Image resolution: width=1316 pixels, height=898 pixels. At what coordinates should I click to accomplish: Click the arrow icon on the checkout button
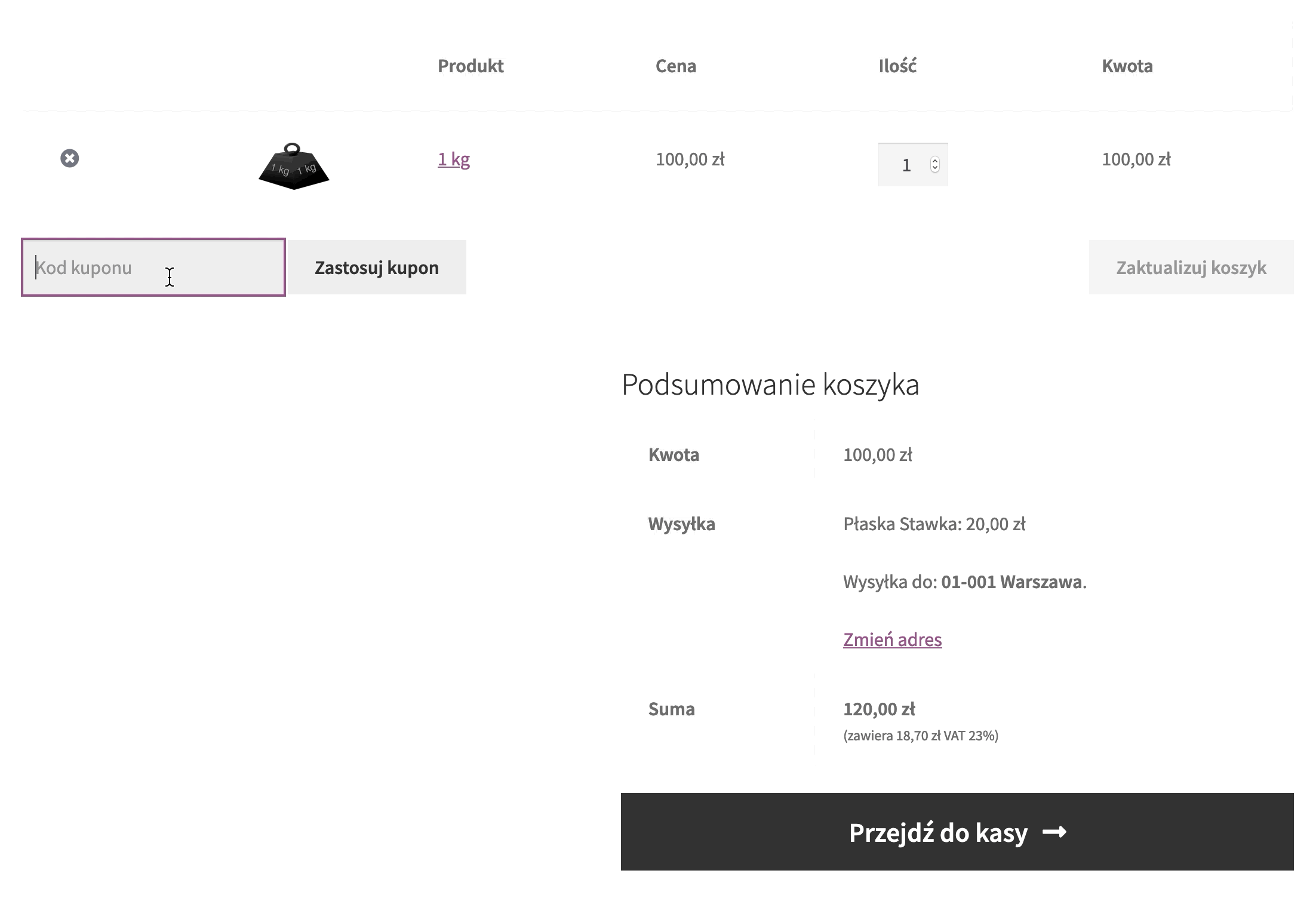(1054, 832)
